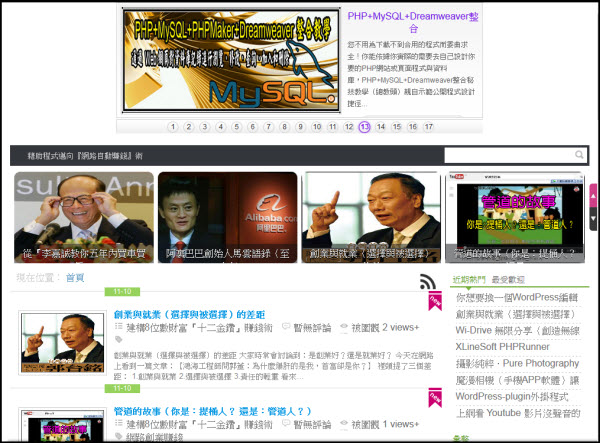Open the Alibaba.com featured thumbnail
This screenshot has height=443, width=600.
click(227, 217)
